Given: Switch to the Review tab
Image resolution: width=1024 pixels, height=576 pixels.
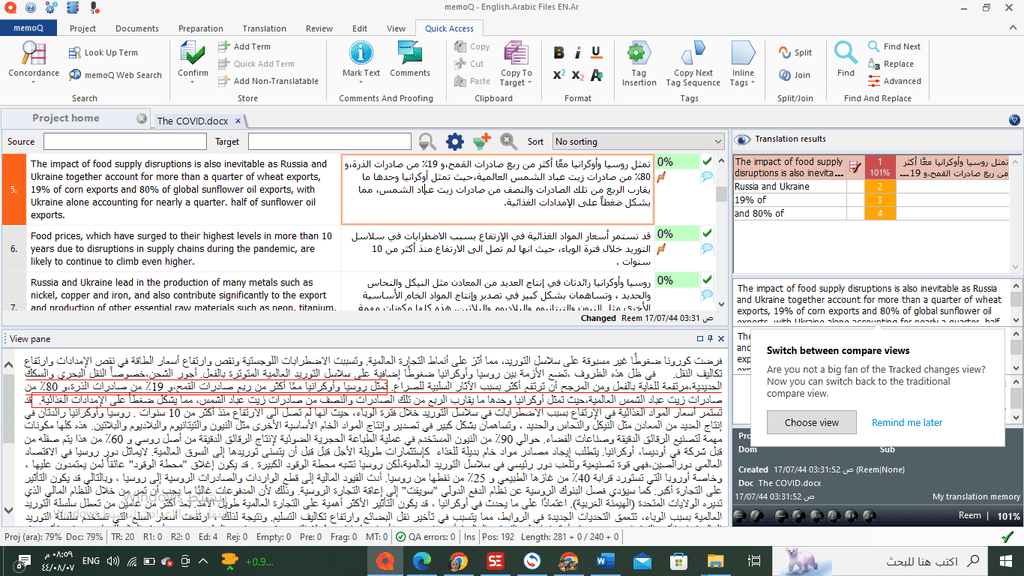Looking at the screenshot, I should (319, 28).
